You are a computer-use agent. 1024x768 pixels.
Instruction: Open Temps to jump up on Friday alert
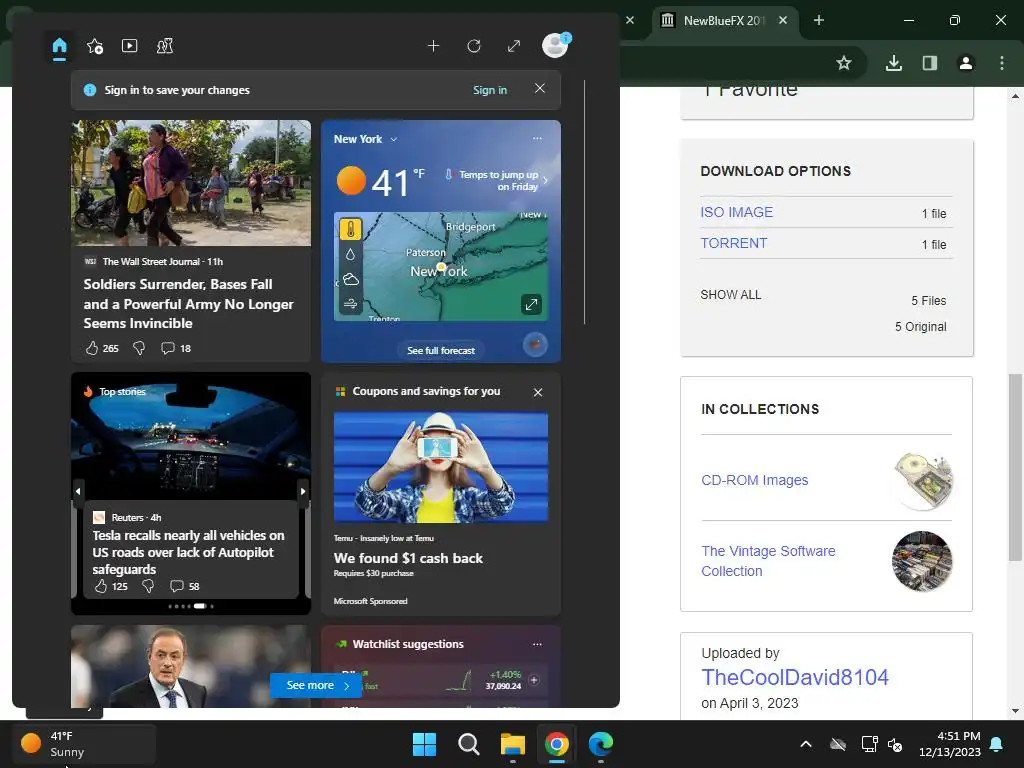(x=496, y=180)
